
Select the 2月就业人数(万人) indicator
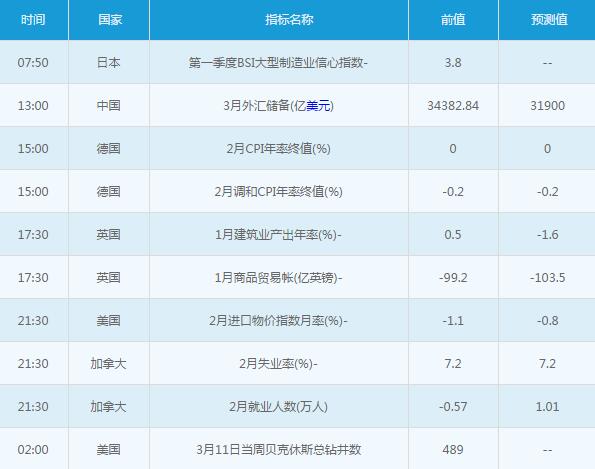pos(278,406)
